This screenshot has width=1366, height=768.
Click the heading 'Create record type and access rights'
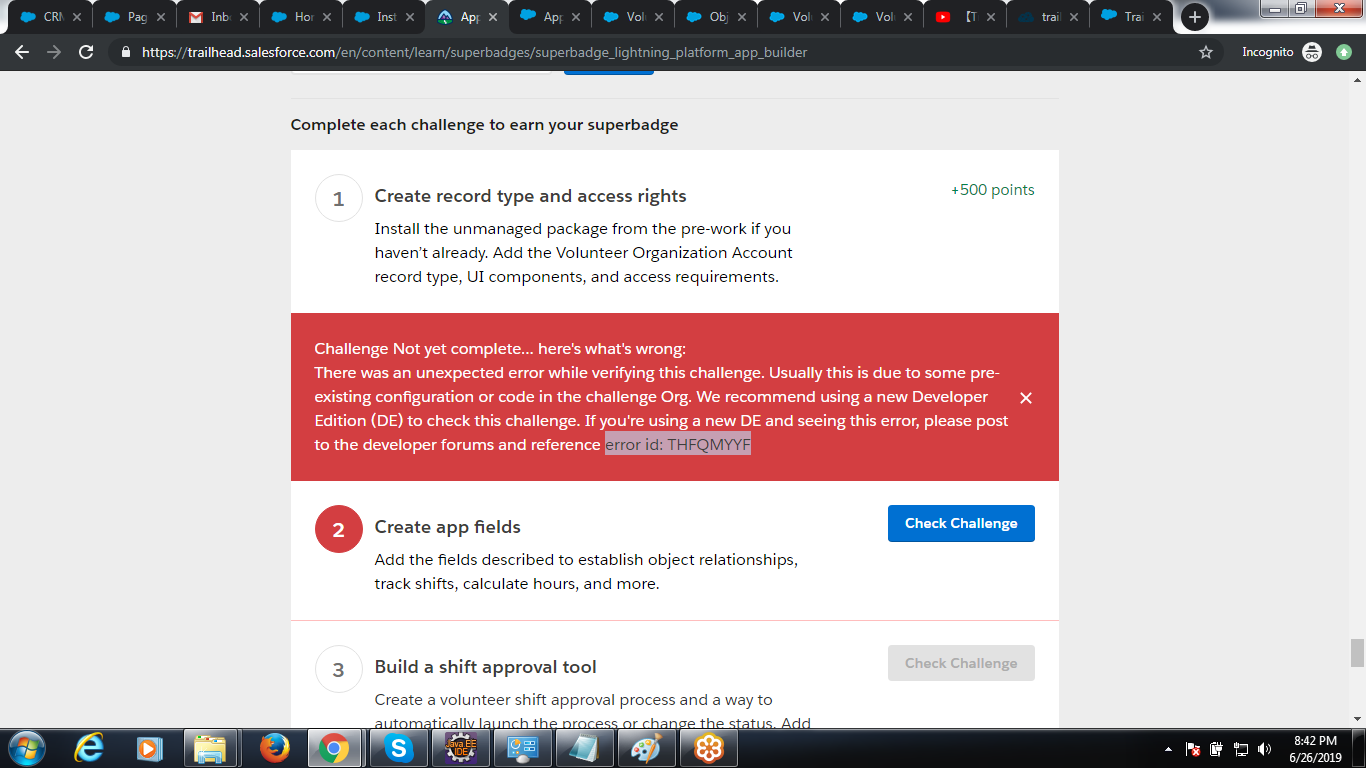530,196
